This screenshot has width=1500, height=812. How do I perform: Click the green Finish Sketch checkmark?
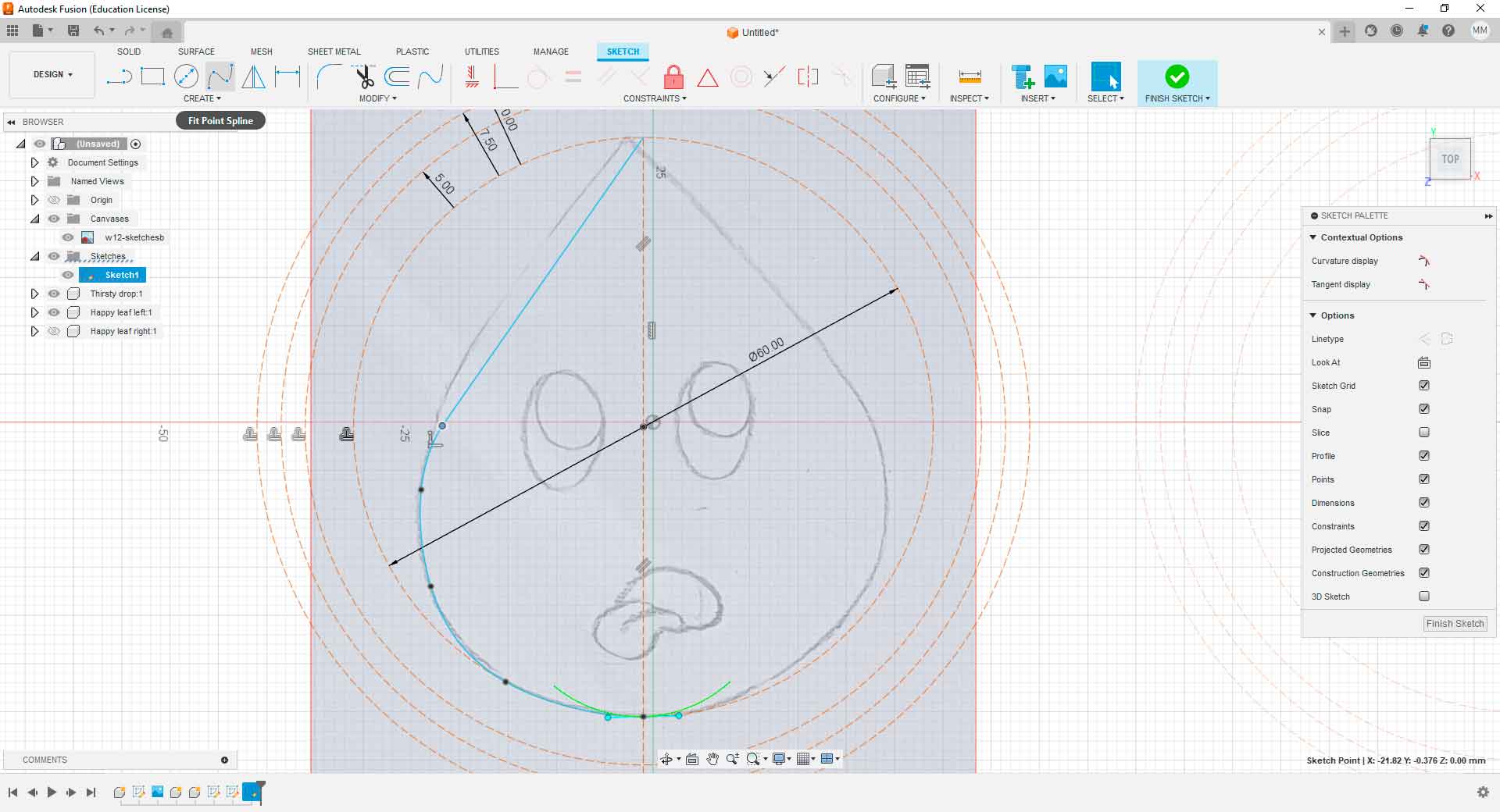coord(1177,77)
